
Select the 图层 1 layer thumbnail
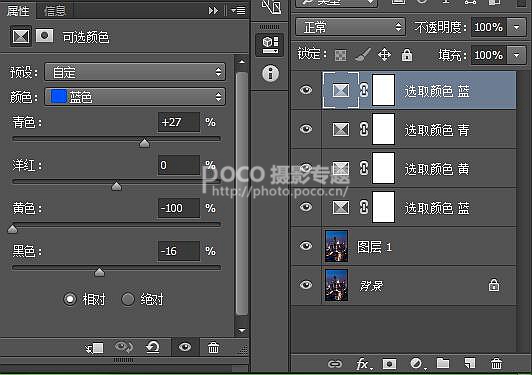tap(336, 246)
